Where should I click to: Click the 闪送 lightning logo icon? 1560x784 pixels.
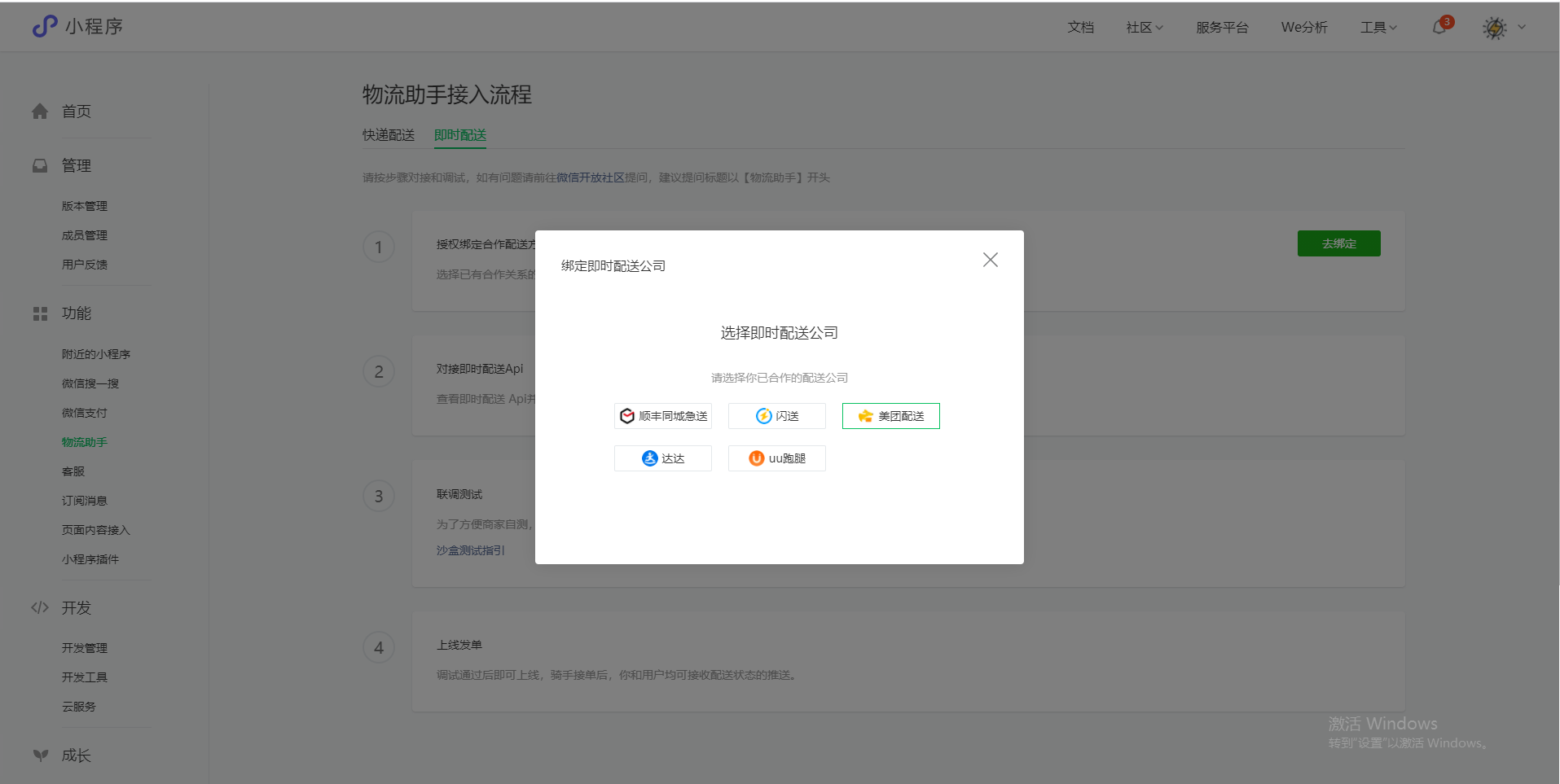[764, 416]
